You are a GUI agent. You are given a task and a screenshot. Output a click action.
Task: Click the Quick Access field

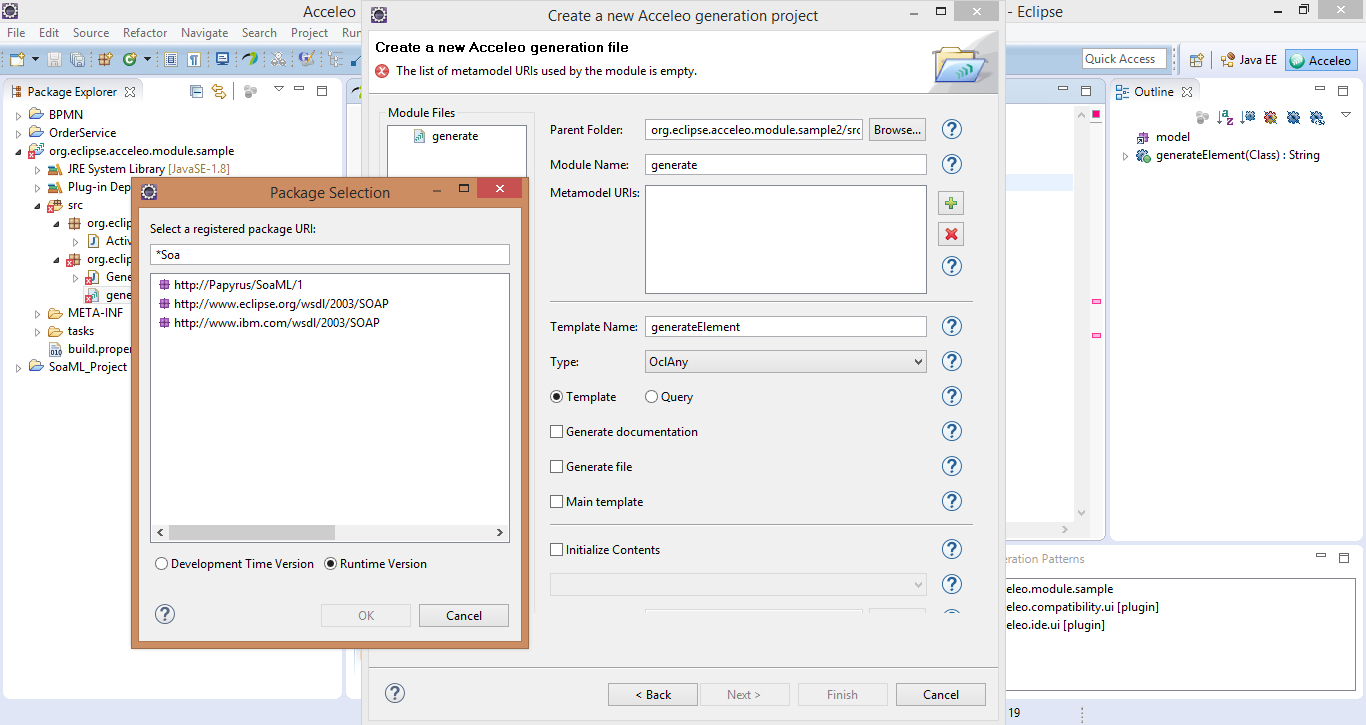coord(1125,59)
